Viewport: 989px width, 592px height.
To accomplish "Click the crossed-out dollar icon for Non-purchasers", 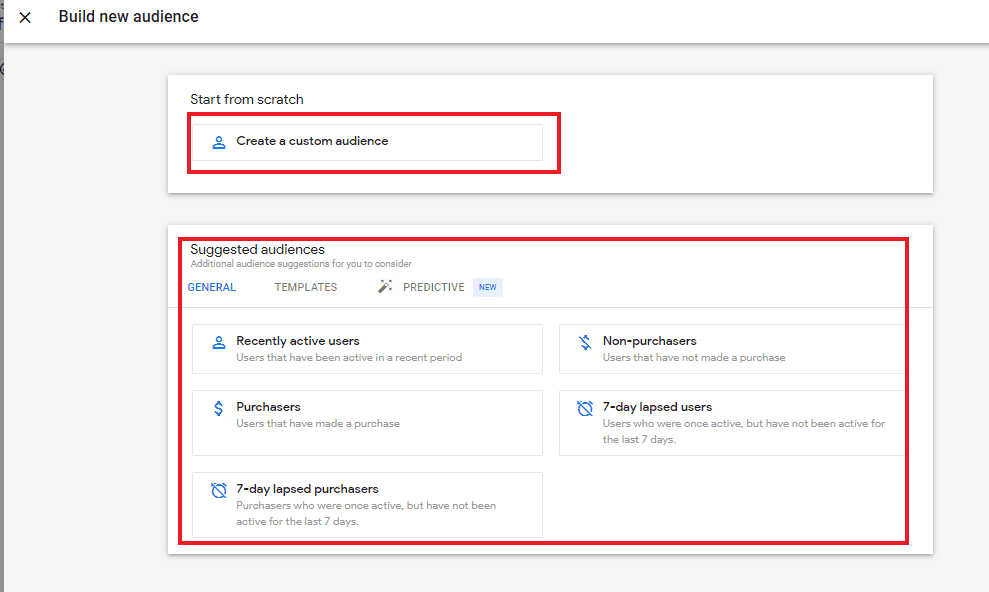I will pyautogui.click(x=585, y=342).
